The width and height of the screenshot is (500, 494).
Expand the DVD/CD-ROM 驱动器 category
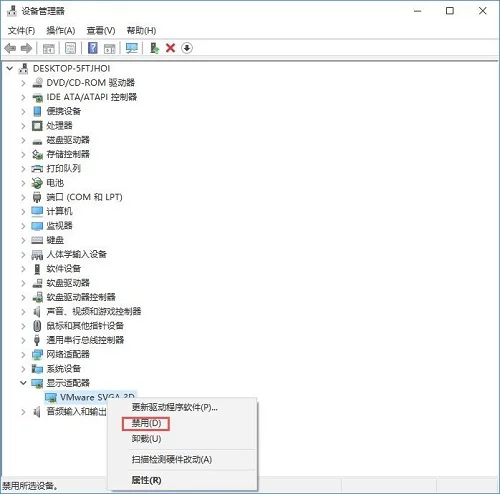pyautogui.click(x=23, y=83)
